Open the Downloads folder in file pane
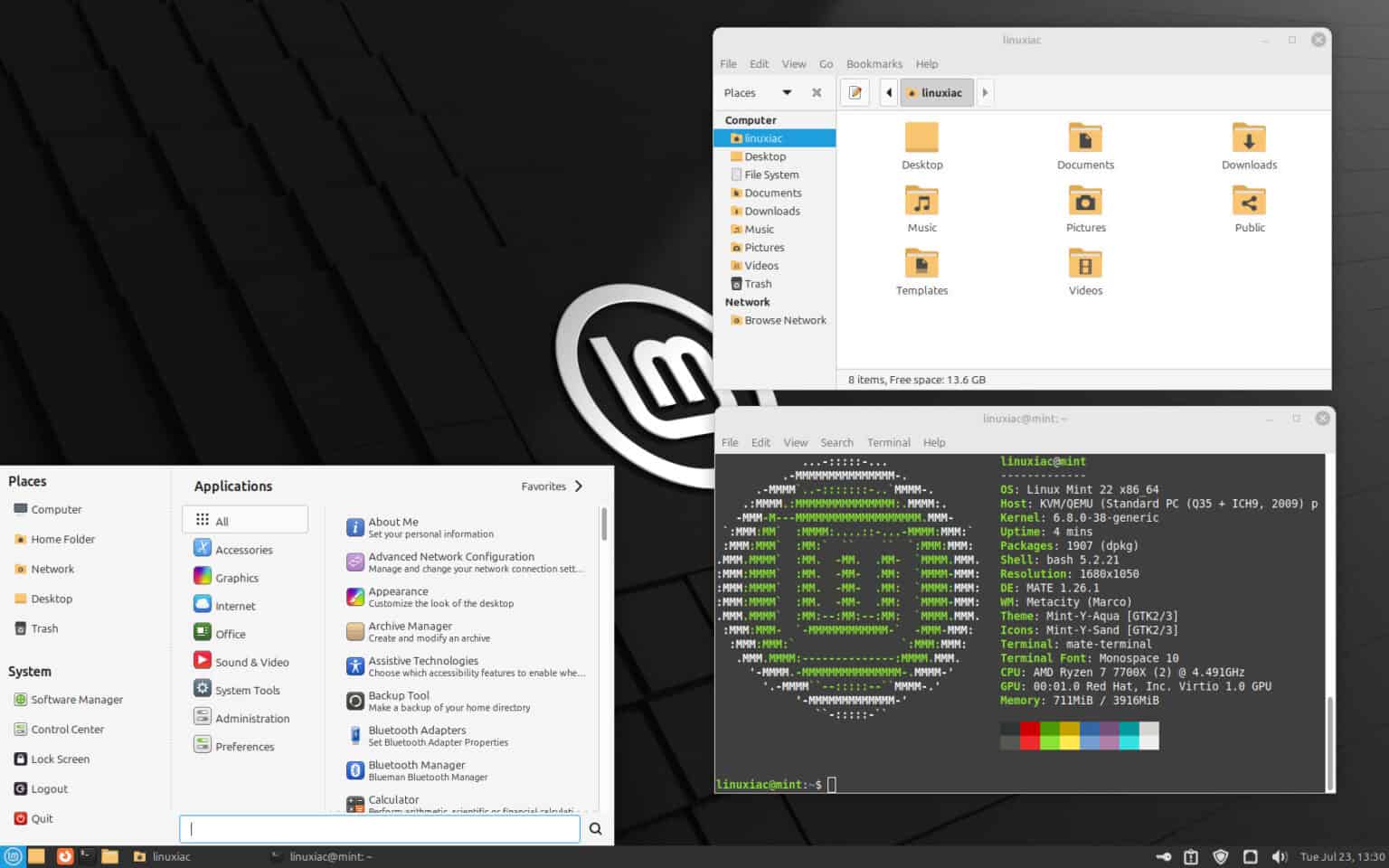The height and width of the screenshot is (868, 1389). pos(1249,138)
